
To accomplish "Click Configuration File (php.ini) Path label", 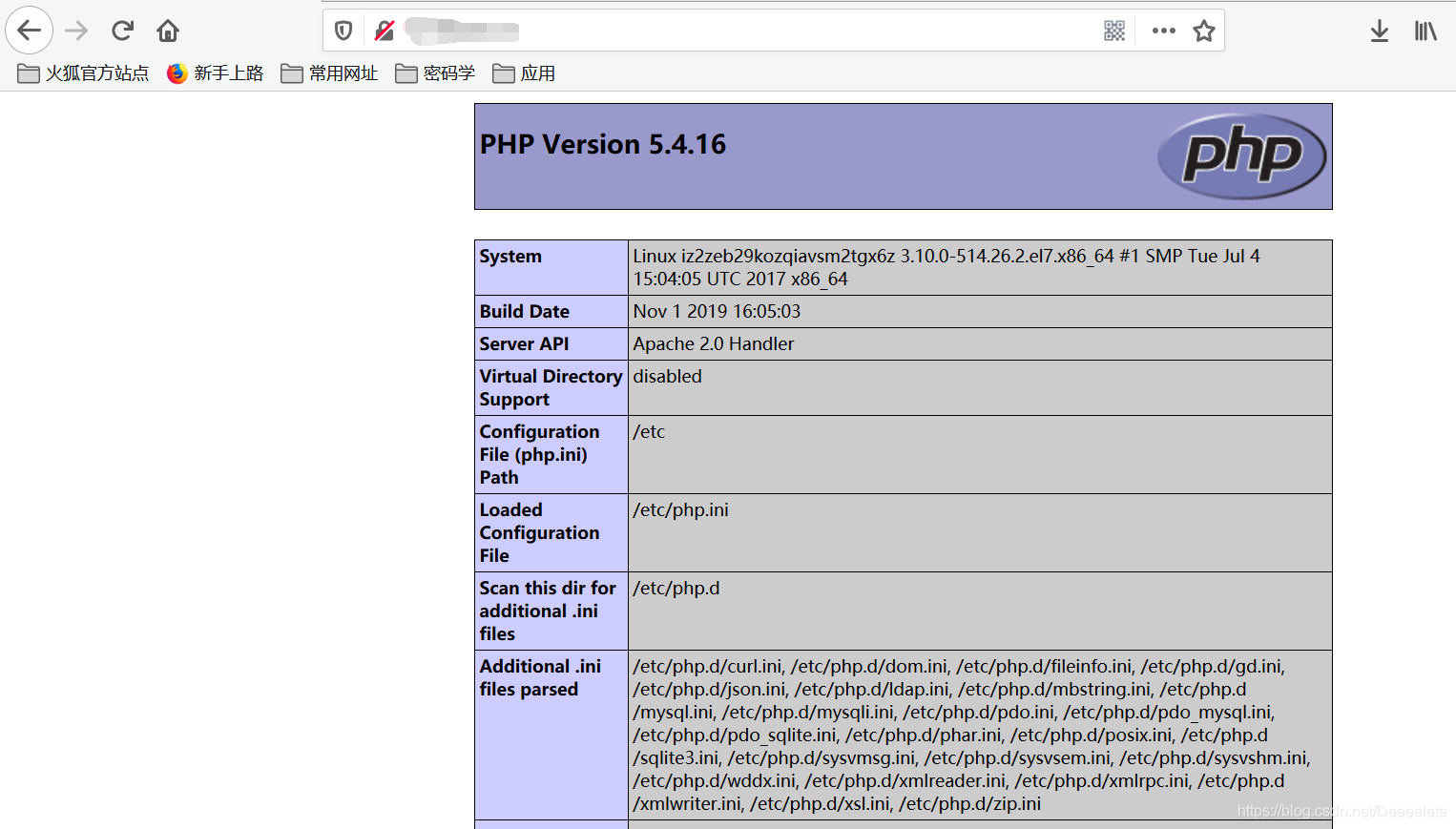I will (x=539, y=454).
